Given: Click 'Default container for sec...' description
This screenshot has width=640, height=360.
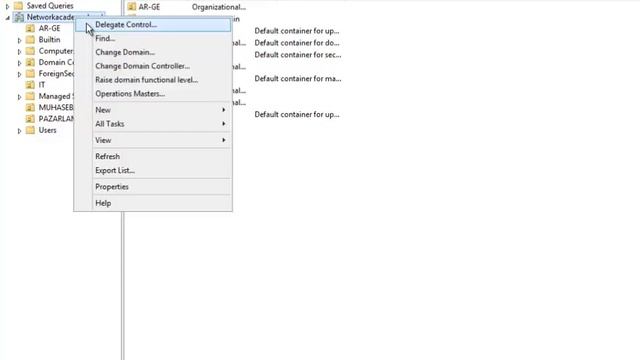Looking at the screenshot, I should 298,55.
